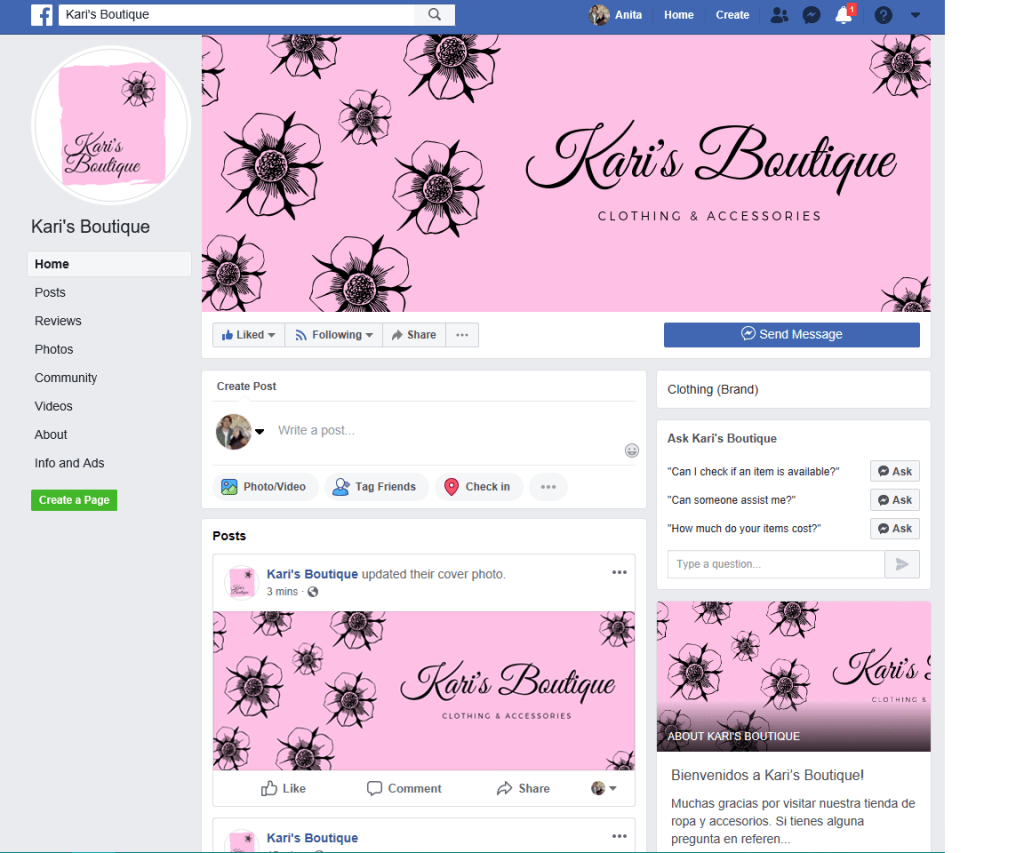Click the emoji smiley in post box

click(x=632, y=451)
